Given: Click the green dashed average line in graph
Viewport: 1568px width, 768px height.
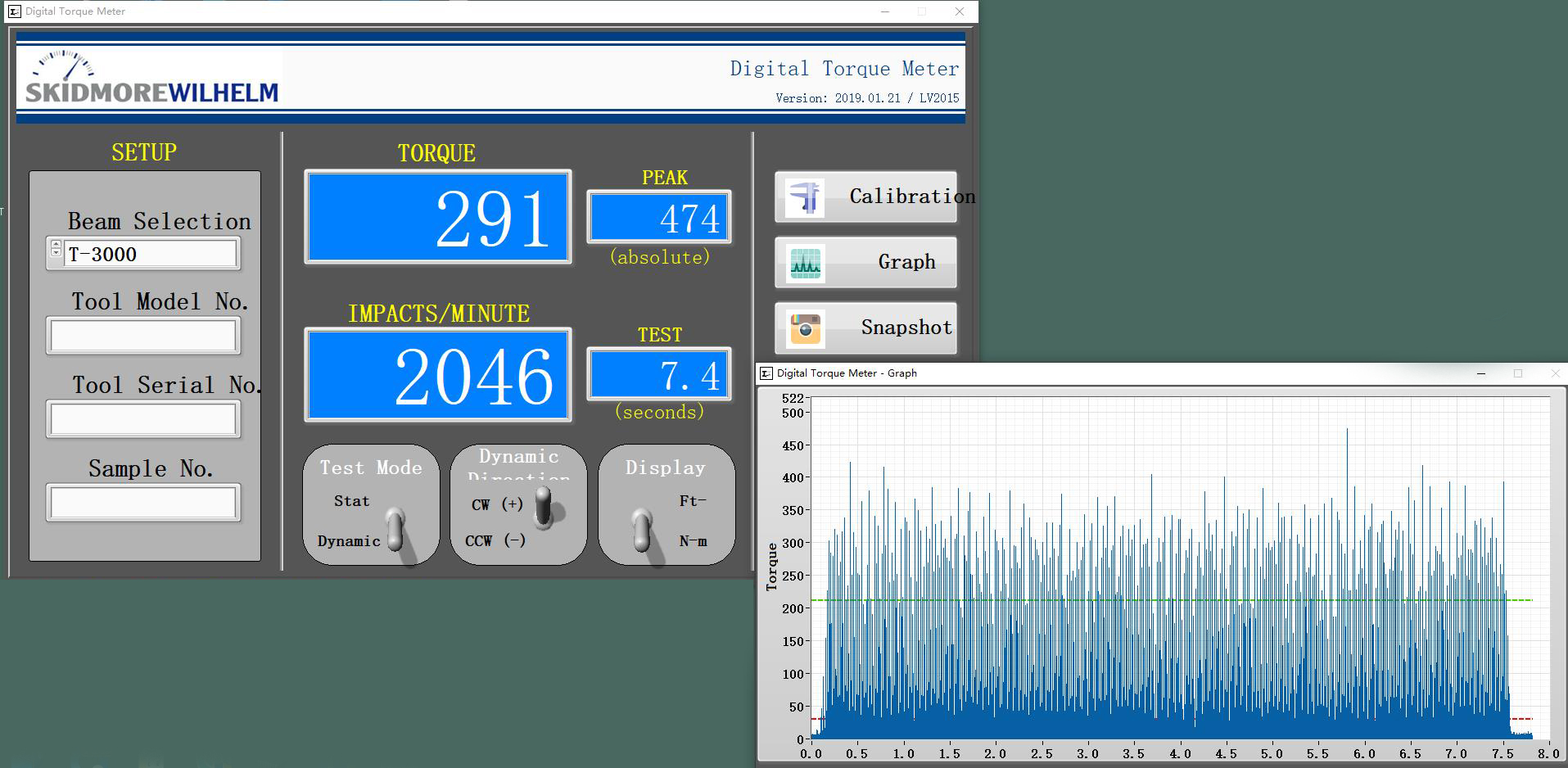Looking at the screenshot, I should coord(1171,600).
